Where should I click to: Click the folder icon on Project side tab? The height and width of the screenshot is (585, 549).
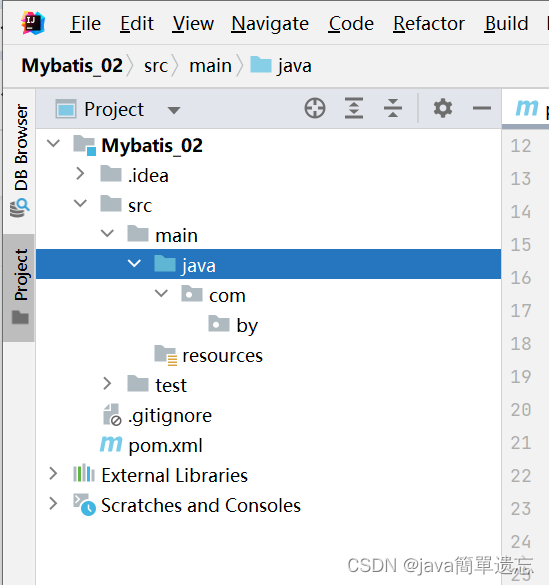[x=20, y=317]
